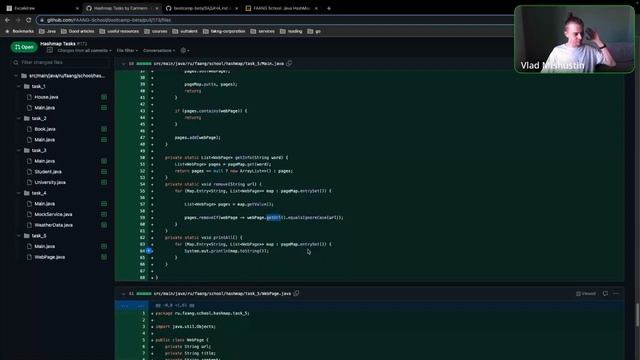Click the Bookmarks star icon in bookmarks bar
Image resolution: width=640 pixels, height=360 pixels.
coord(7,31)
